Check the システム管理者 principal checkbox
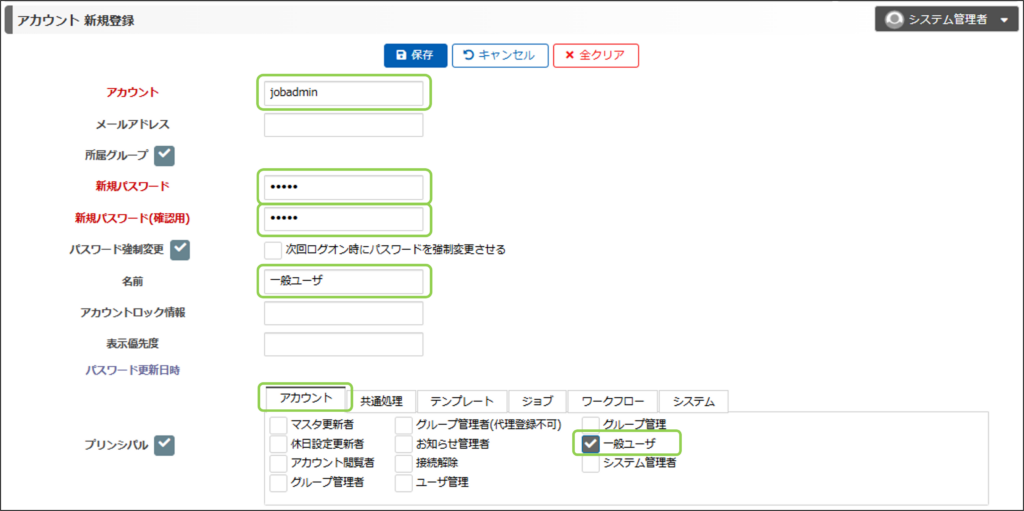This screenshot has width=1024, height=511. tap(591, 462)
